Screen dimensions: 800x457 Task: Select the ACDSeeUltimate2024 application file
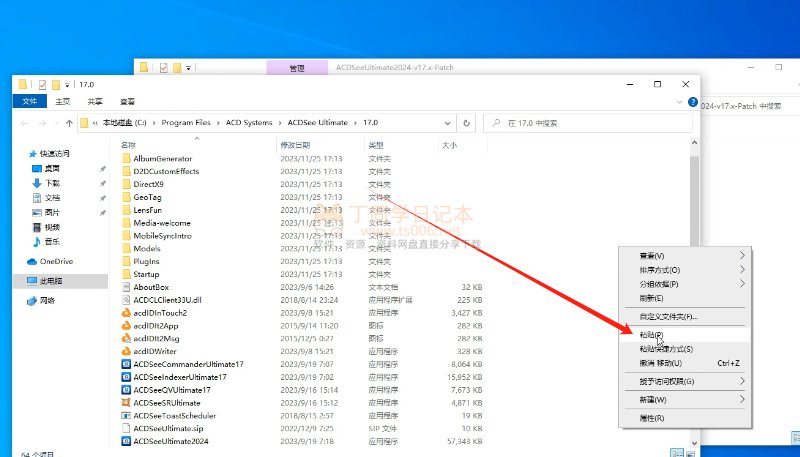170,441
